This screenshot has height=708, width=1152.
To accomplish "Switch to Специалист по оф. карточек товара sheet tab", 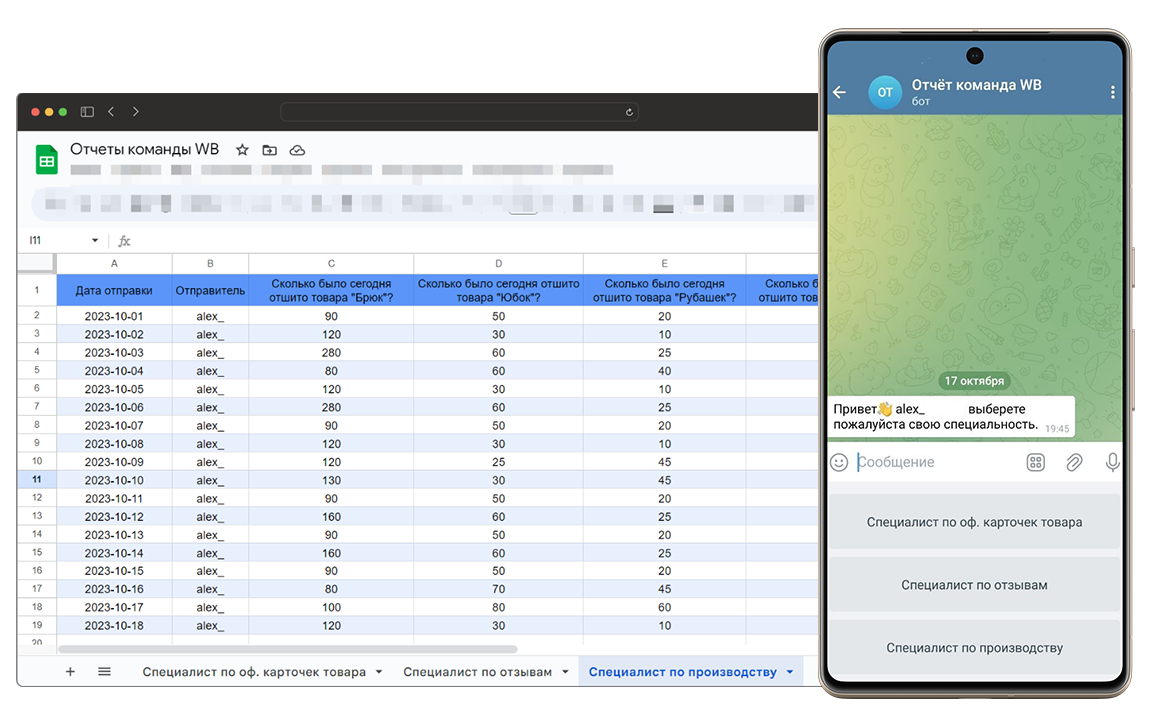I will click(254, 672).
